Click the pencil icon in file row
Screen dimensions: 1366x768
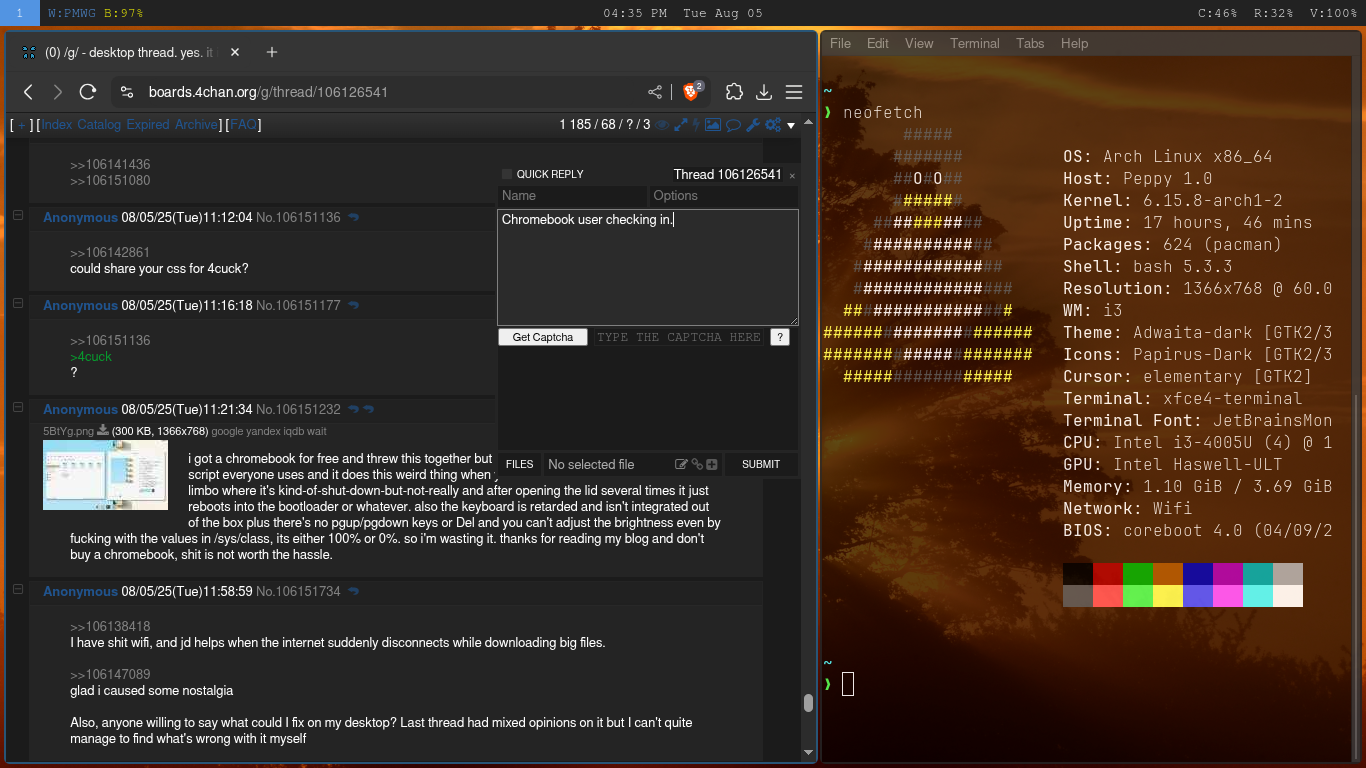point(681,464)
